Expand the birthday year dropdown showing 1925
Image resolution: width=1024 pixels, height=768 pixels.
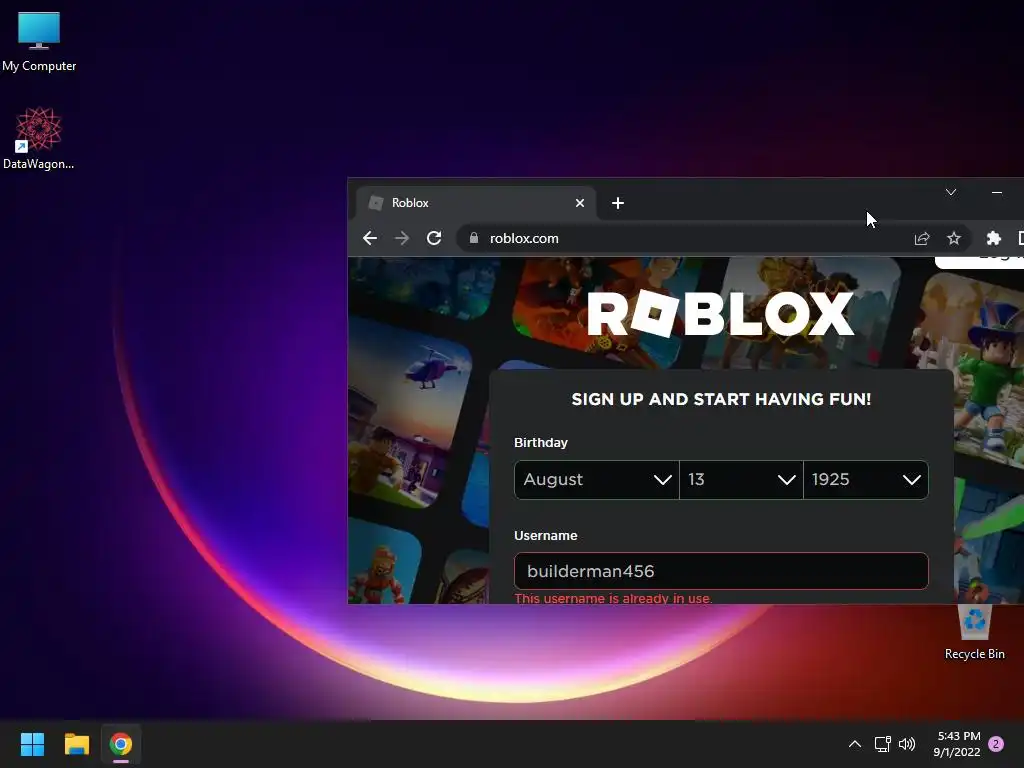(866, 480)
